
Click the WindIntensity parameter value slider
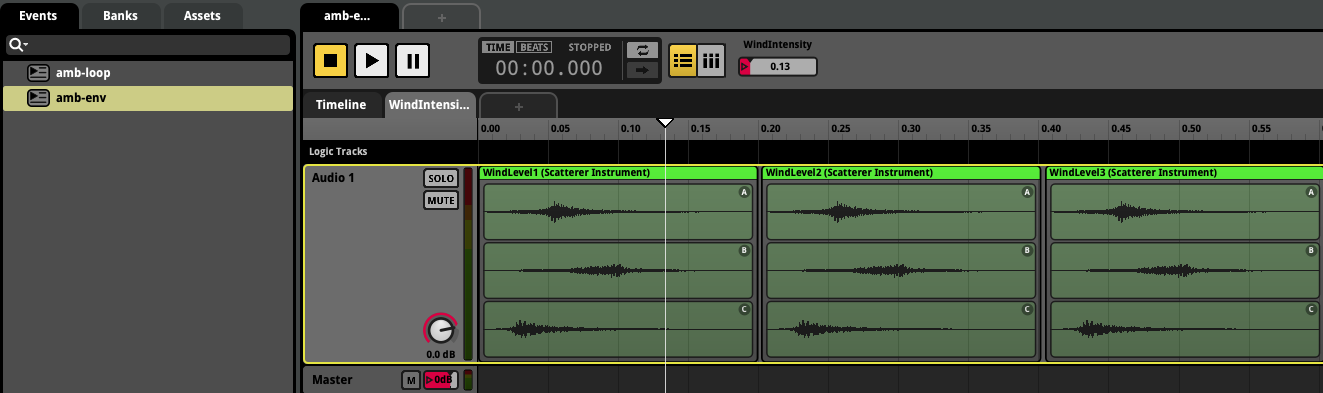[x=778, y=67]
